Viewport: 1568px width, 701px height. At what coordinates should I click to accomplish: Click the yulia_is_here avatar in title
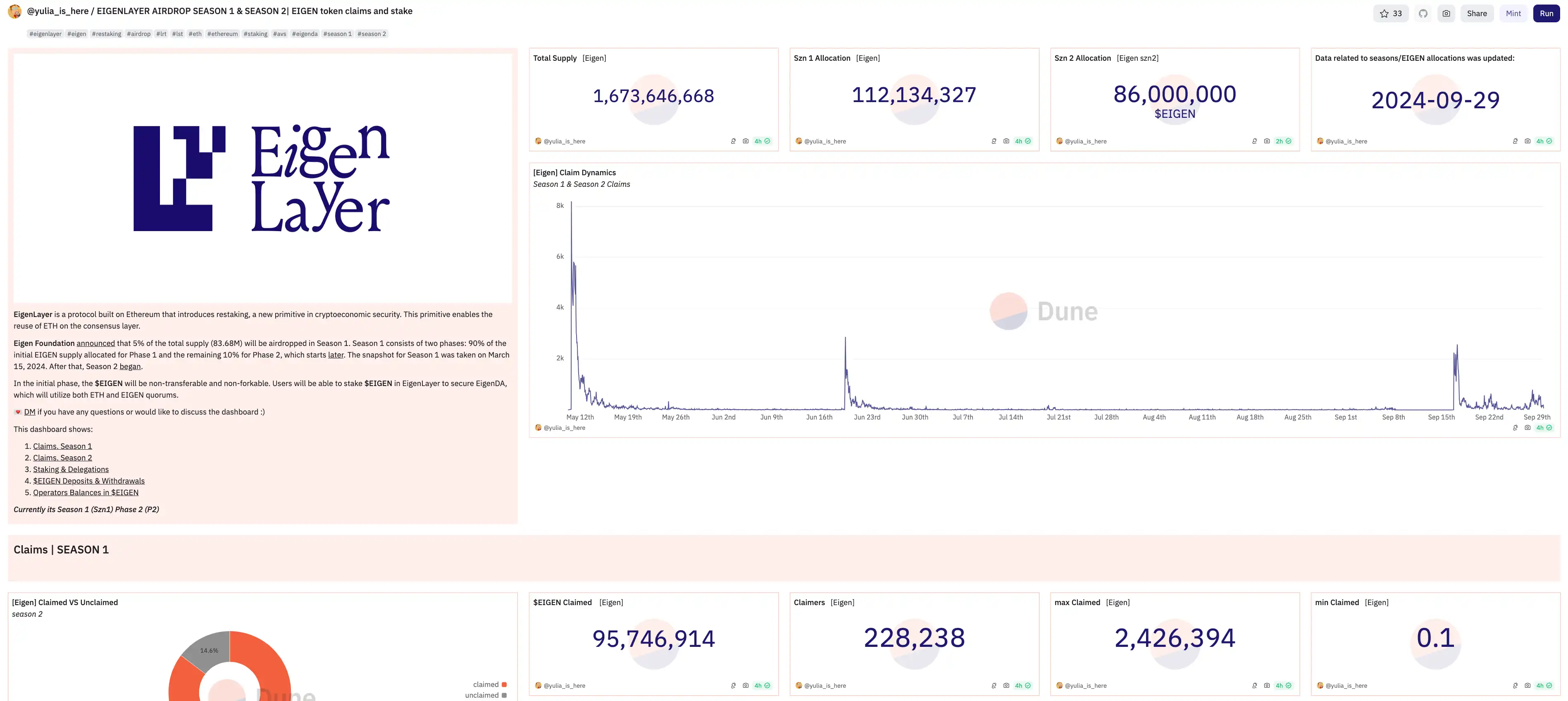(x=14, y=12)
